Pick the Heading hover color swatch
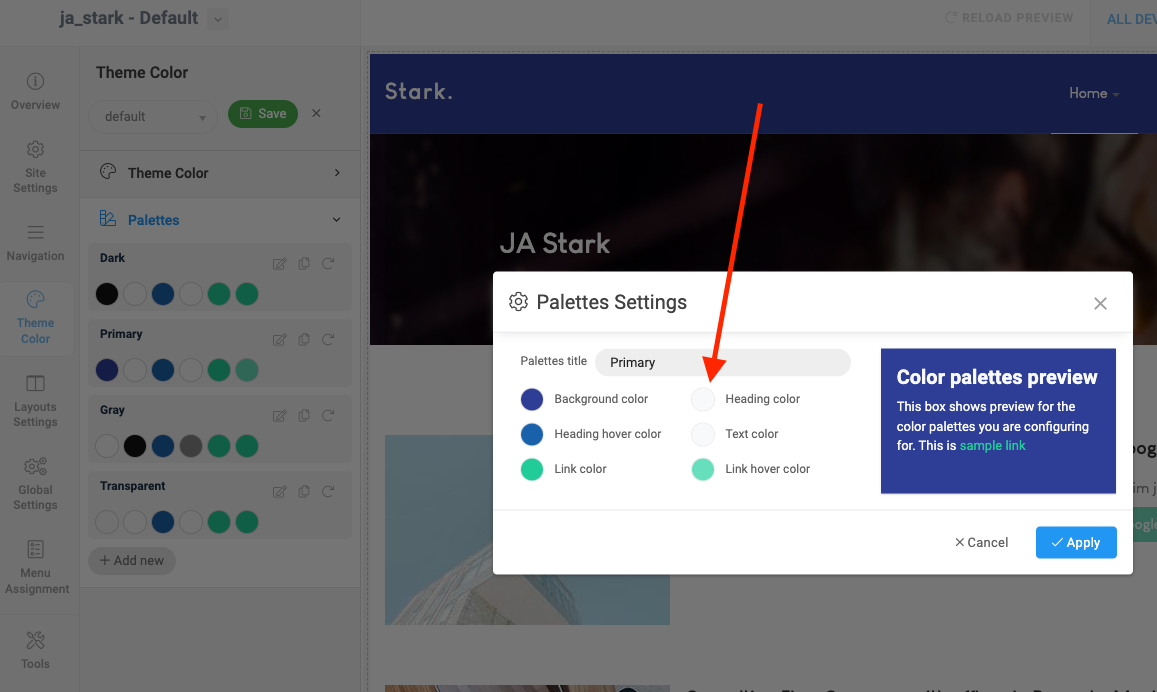Image resolution: width=1157 pixels, height=692 pixels. point(532,434)
